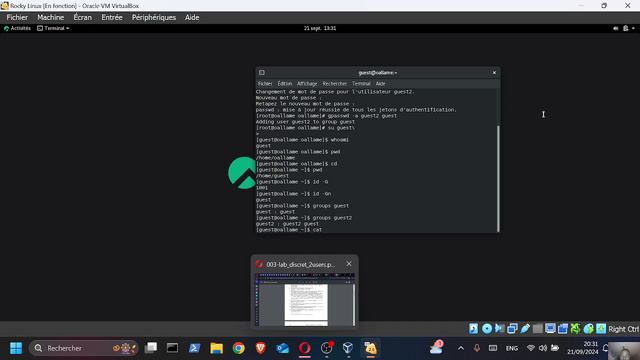The width and height of the screenshot is (640, 360).
Task: Open File Explorer from the taskbar
Action: tap(216, 348)
